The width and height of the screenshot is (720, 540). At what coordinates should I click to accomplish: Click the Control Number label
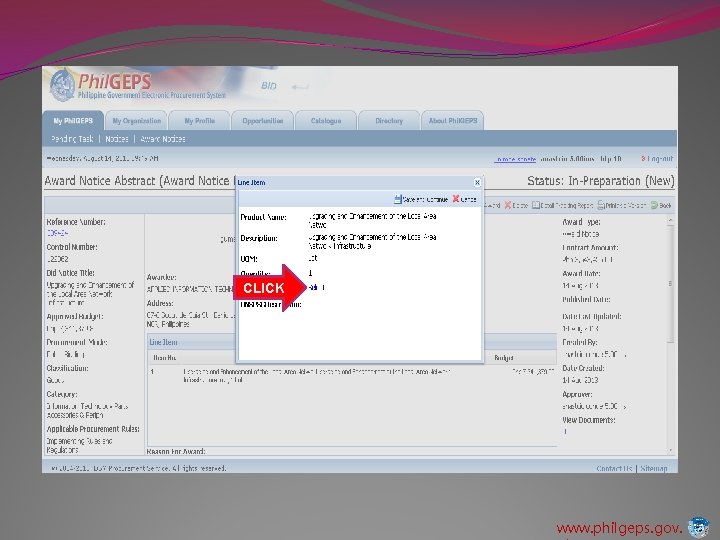pos(72,247)
